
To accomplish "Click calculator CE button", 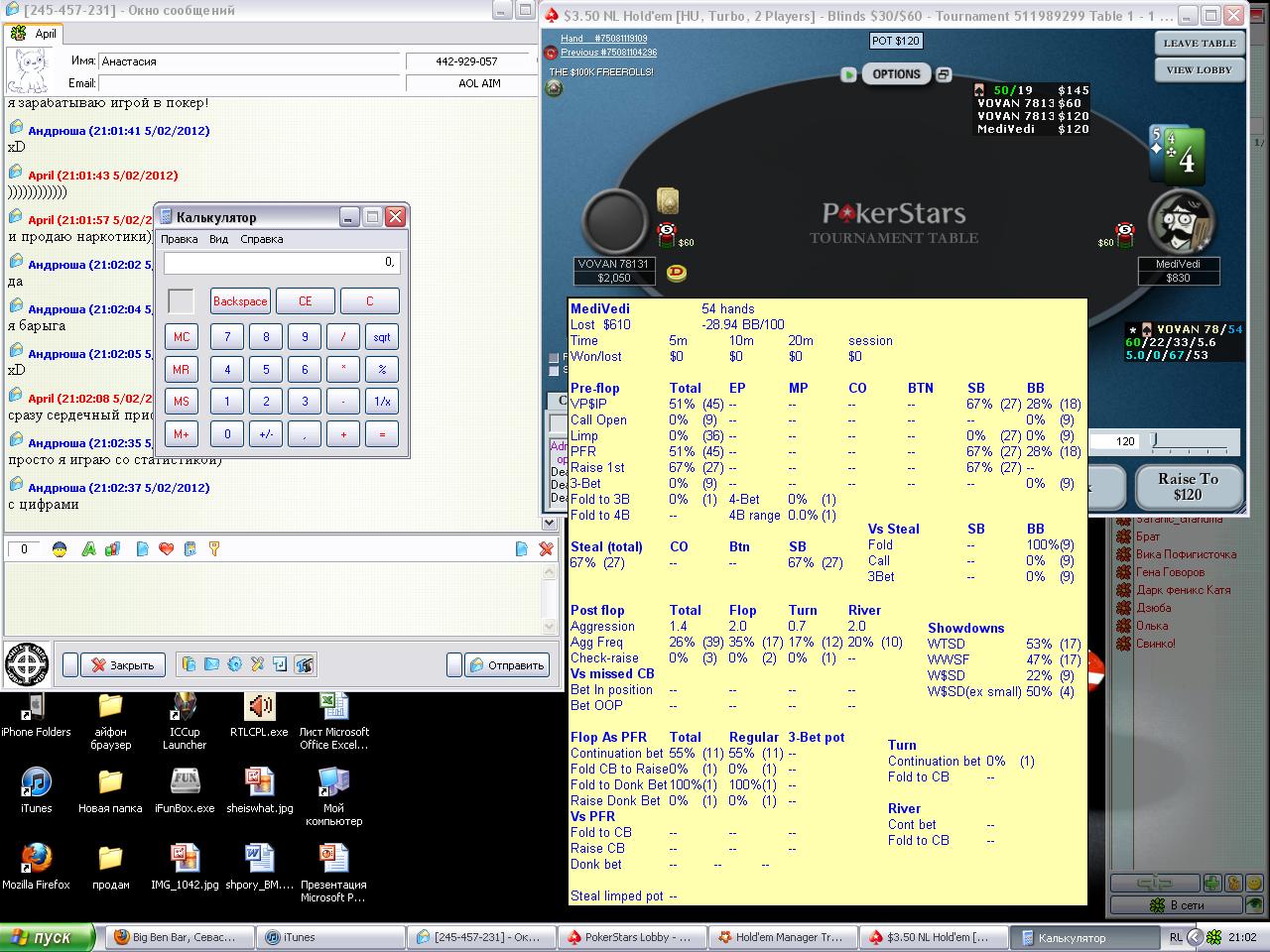I will tap(306, 301).
